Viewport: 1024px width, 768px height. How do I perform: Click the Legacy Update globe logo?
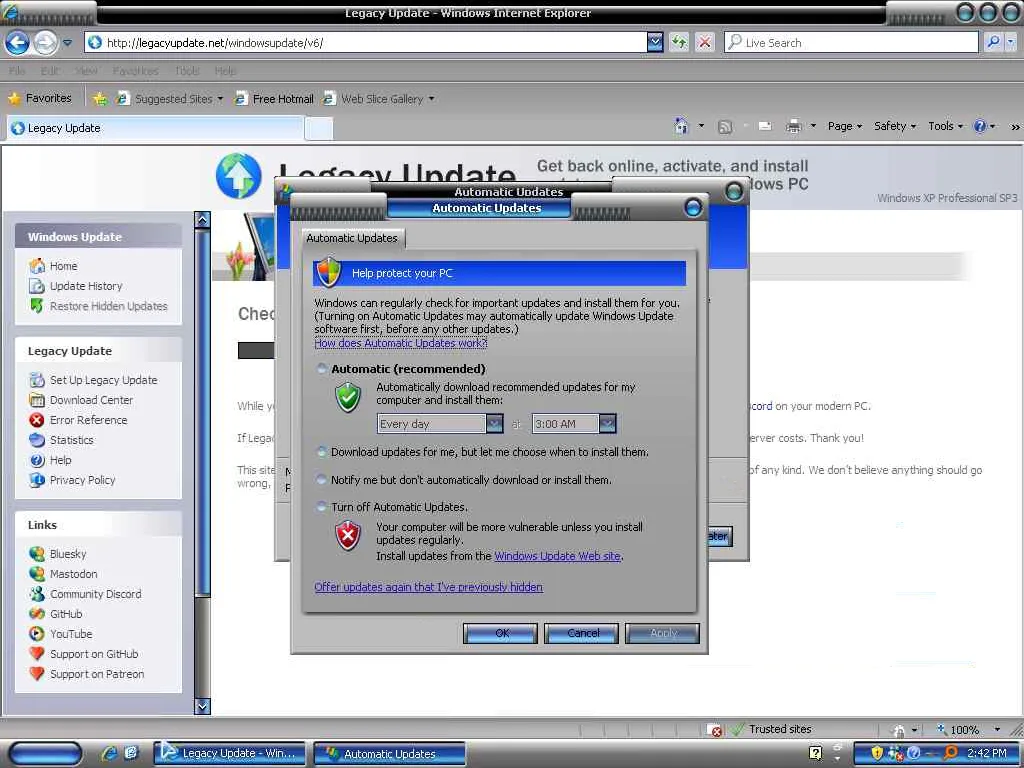238,176
